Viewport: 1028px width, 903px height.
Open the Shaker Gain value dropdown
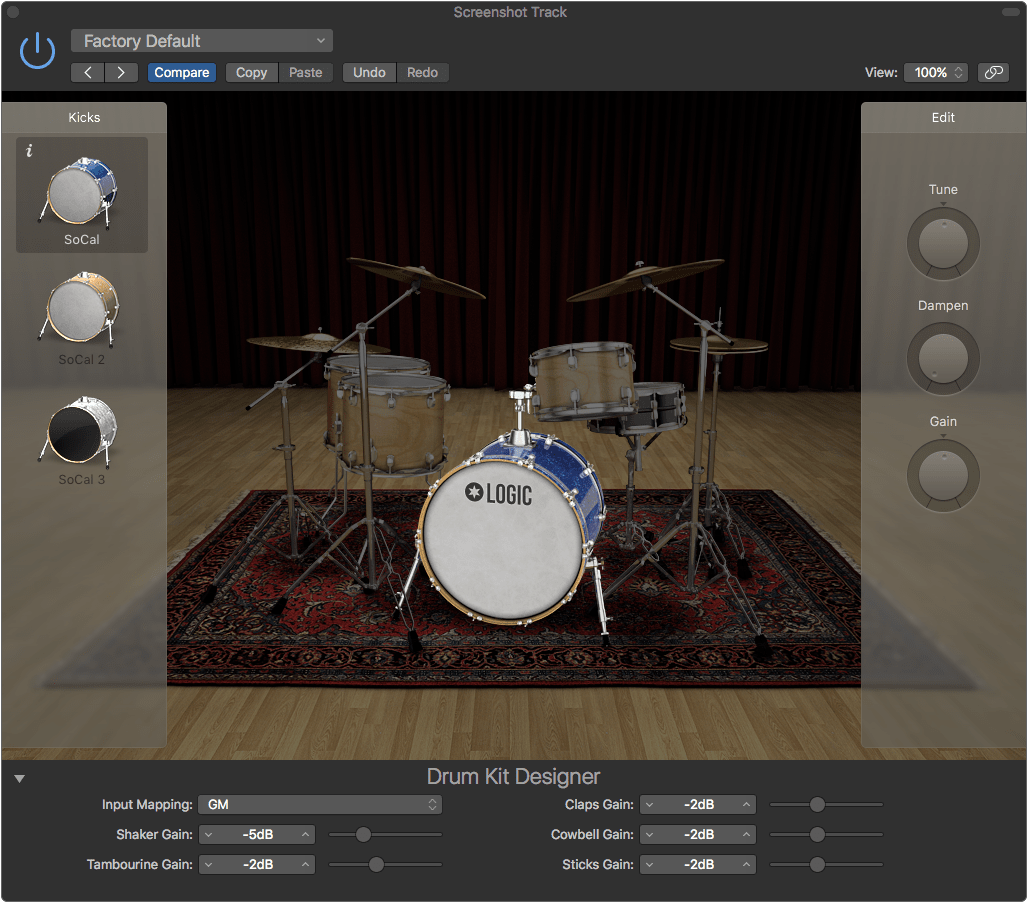pos(256,834)
